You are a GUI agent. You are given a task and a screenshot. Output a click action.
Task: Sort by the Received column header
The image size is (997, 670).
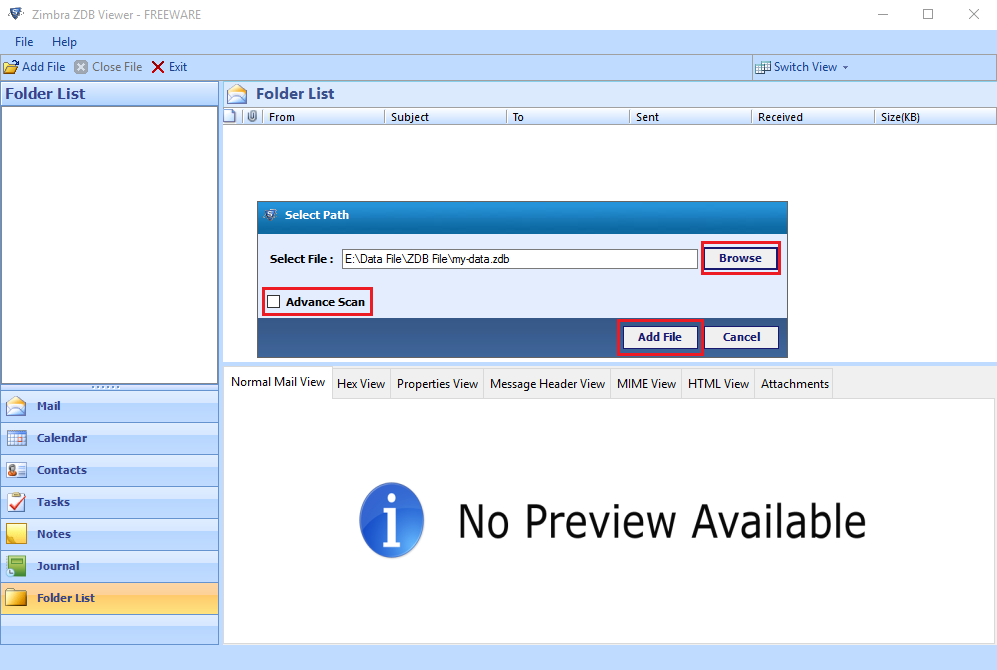pos(813,117)
